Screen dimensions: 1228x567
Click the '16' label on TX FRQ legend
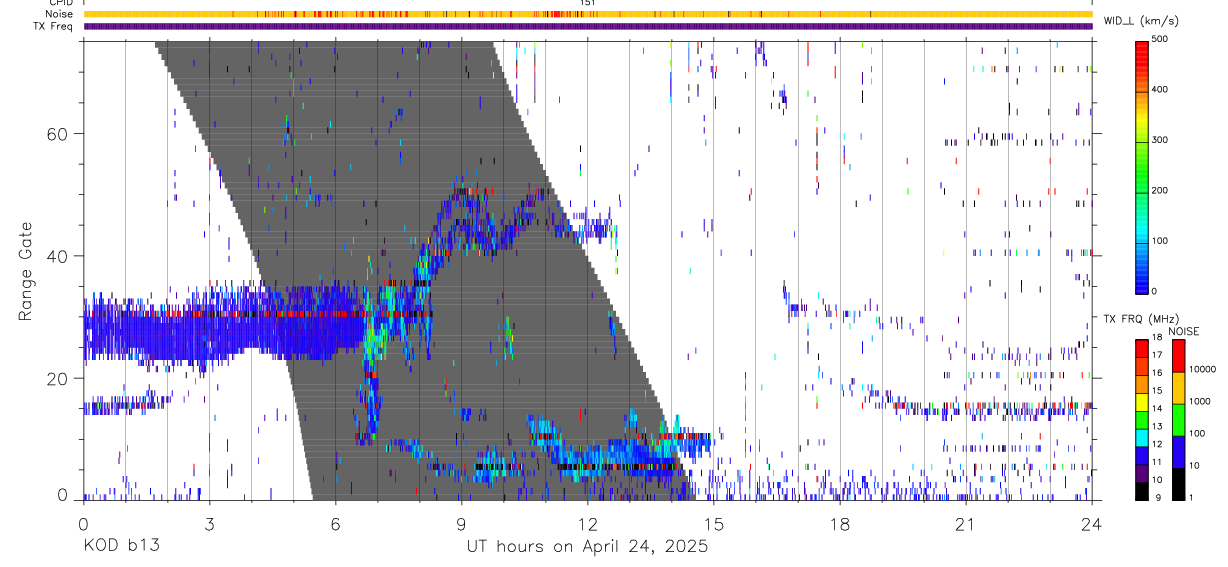1158,373
